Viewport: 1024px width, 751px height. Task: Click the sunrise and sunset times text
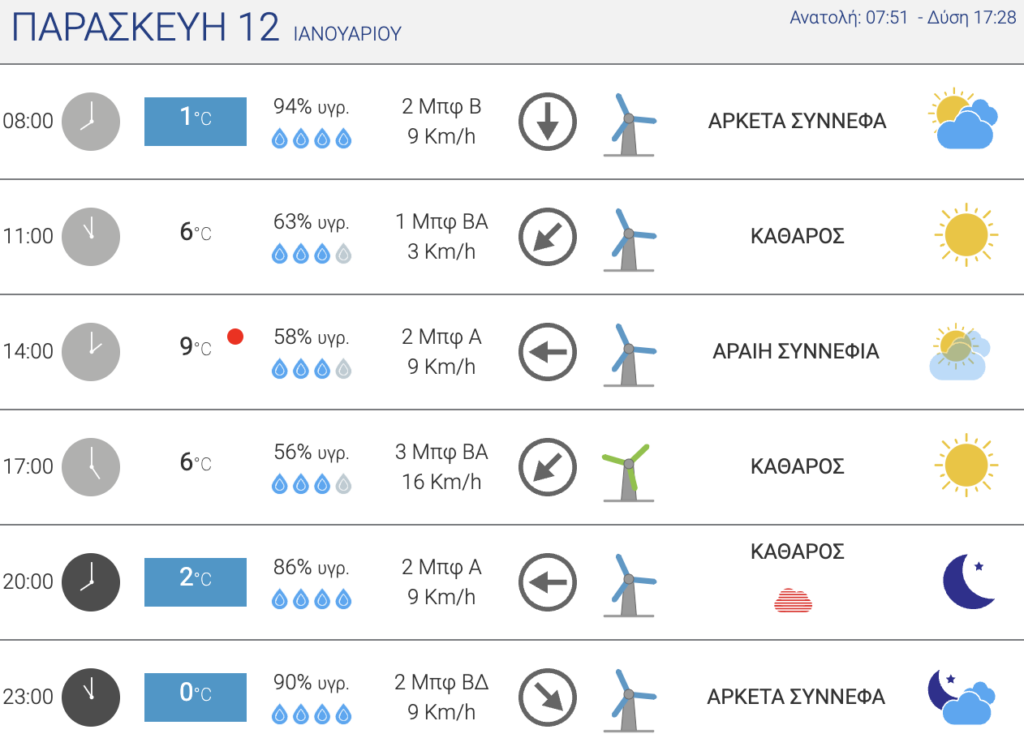pos(903,18)
